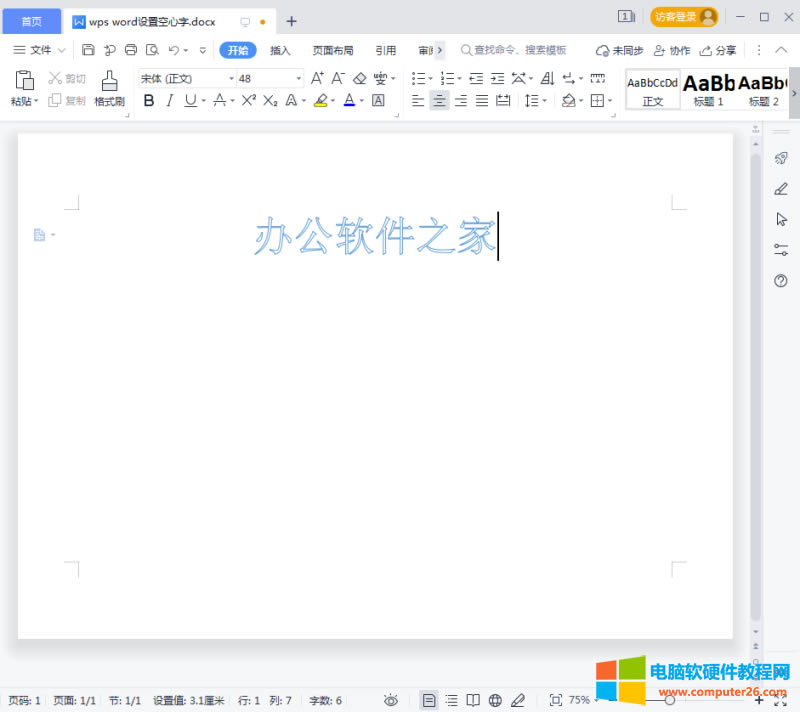
Task: Open the 页面布局 ribbon tab
Action: [333, 49]
